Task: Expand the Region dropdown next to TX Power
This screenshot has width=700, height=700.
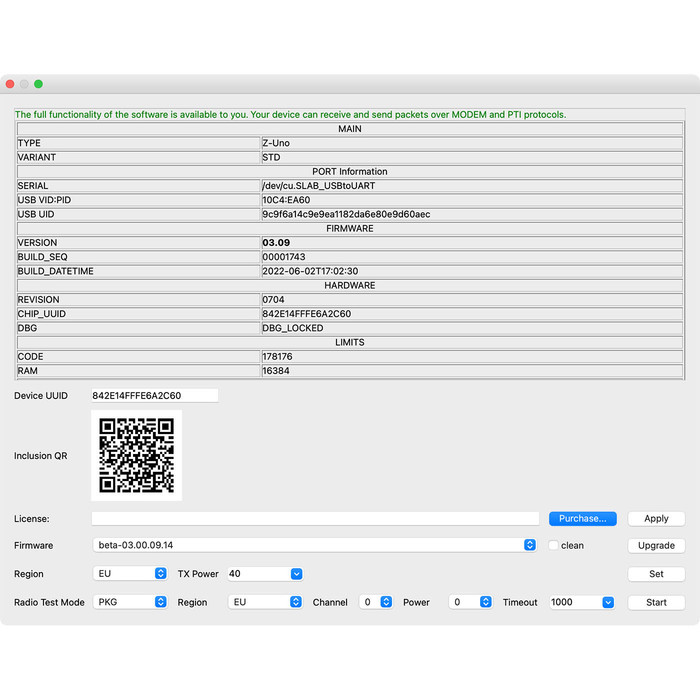Action: tap(131, 574)
